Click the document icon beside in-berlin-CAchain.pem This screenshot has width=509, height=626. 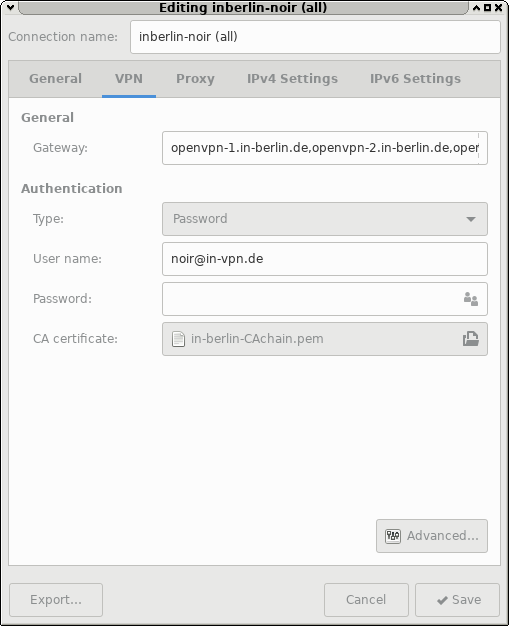pos(178,339)
